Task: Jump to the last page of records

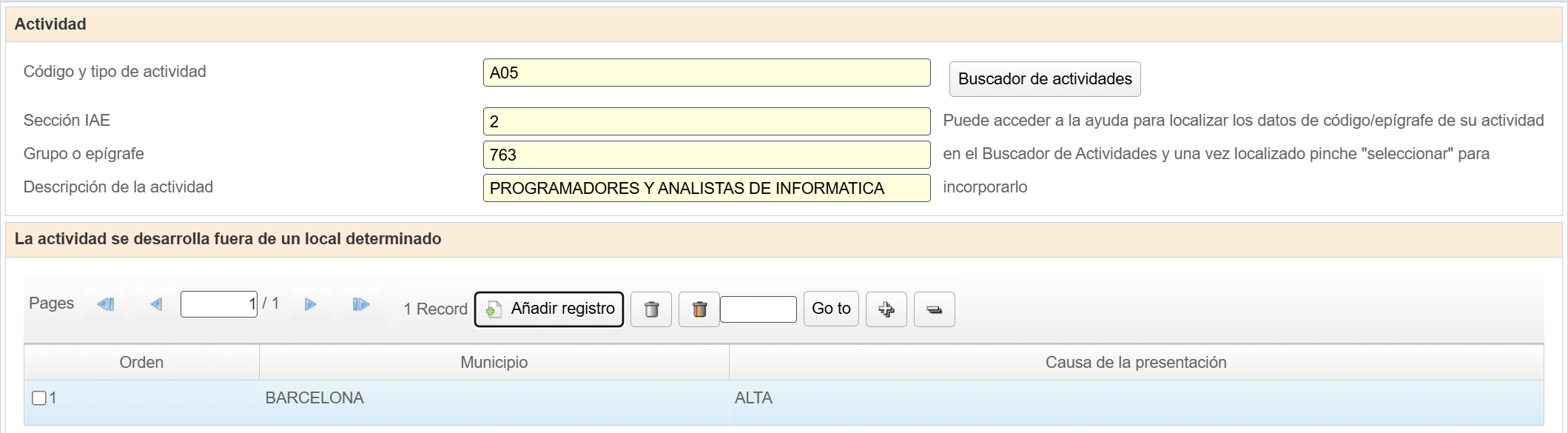Action: click(361, 304)
